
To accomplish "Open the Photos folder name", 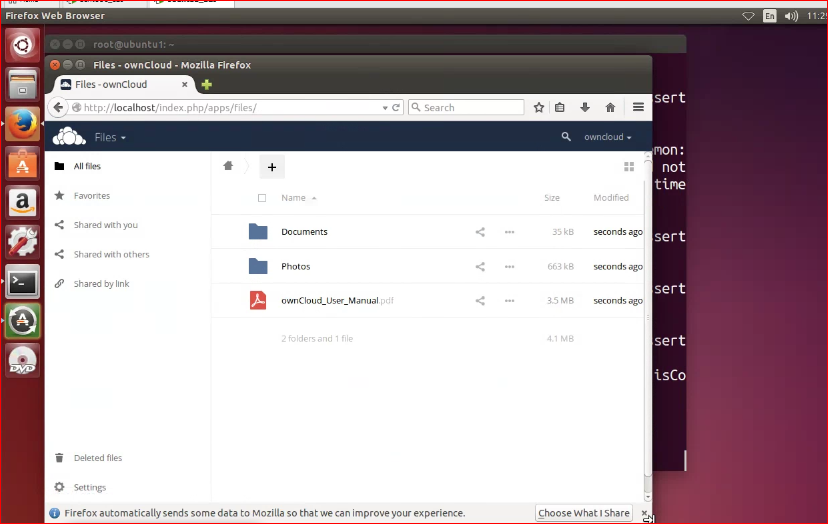I will point(296,267).
